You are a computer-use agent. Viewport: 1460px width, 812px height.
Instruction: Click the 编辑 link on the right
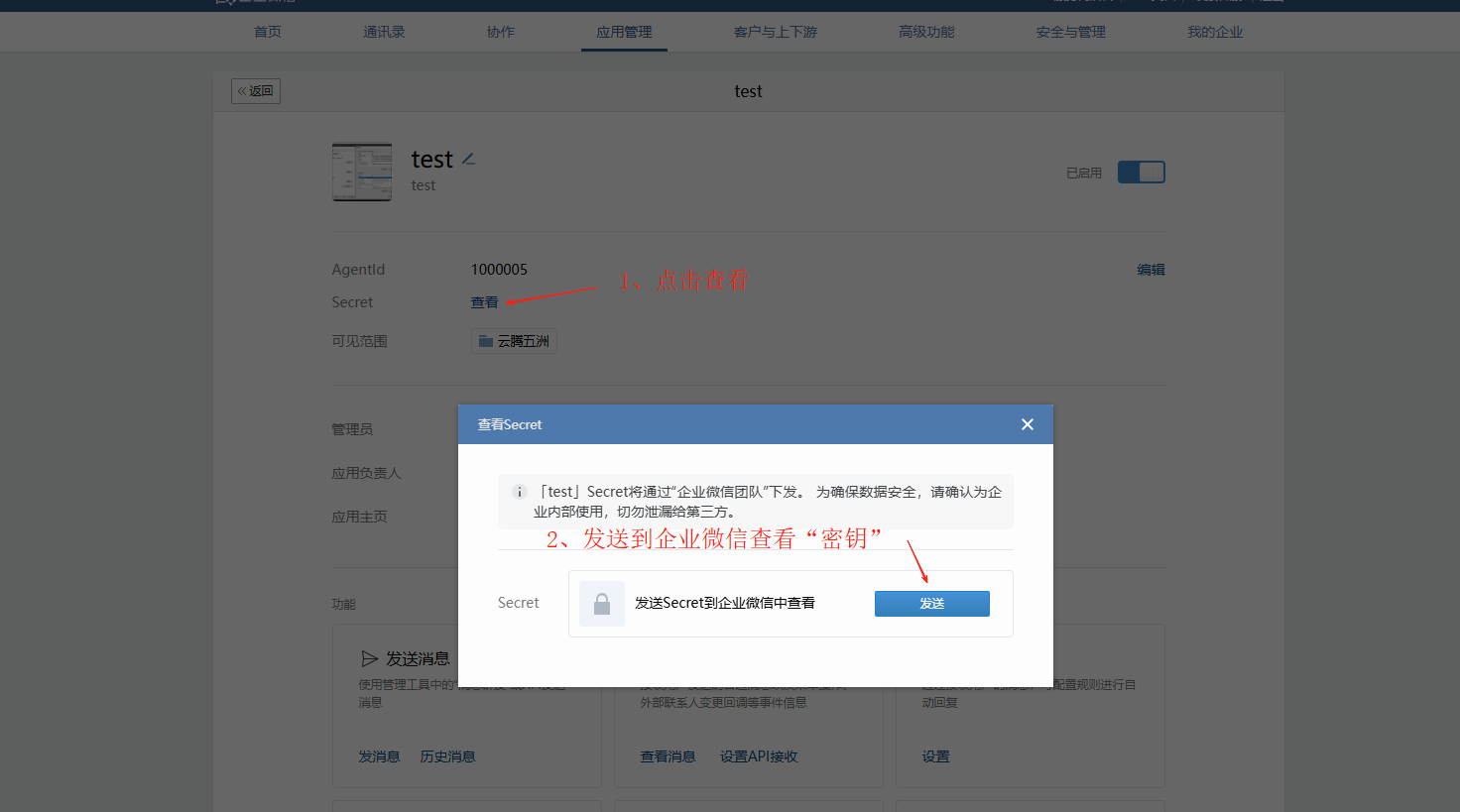[1151, 270]
